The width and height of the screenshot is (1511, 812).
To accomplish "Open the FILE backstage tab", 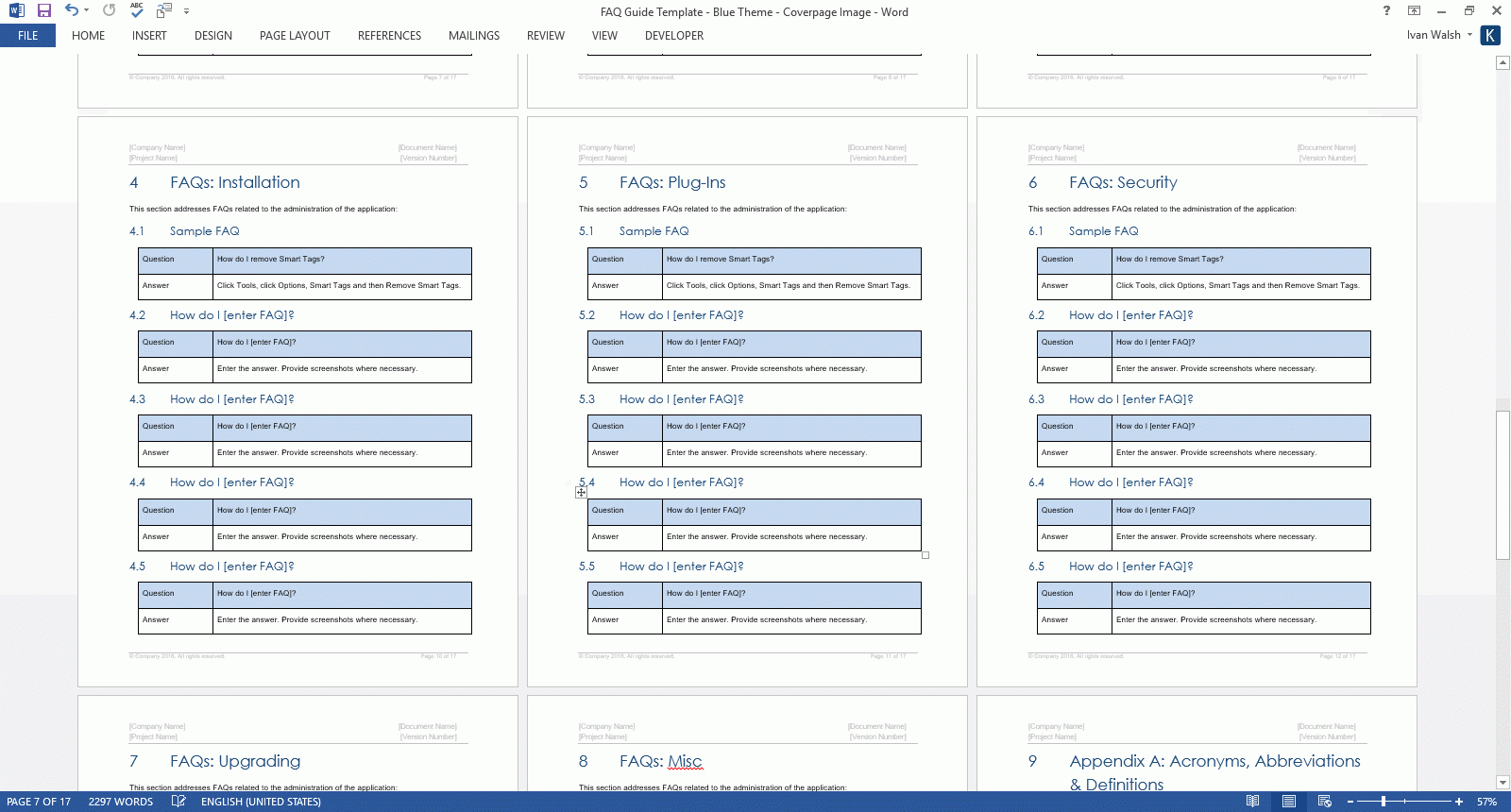I will point(27,36).
